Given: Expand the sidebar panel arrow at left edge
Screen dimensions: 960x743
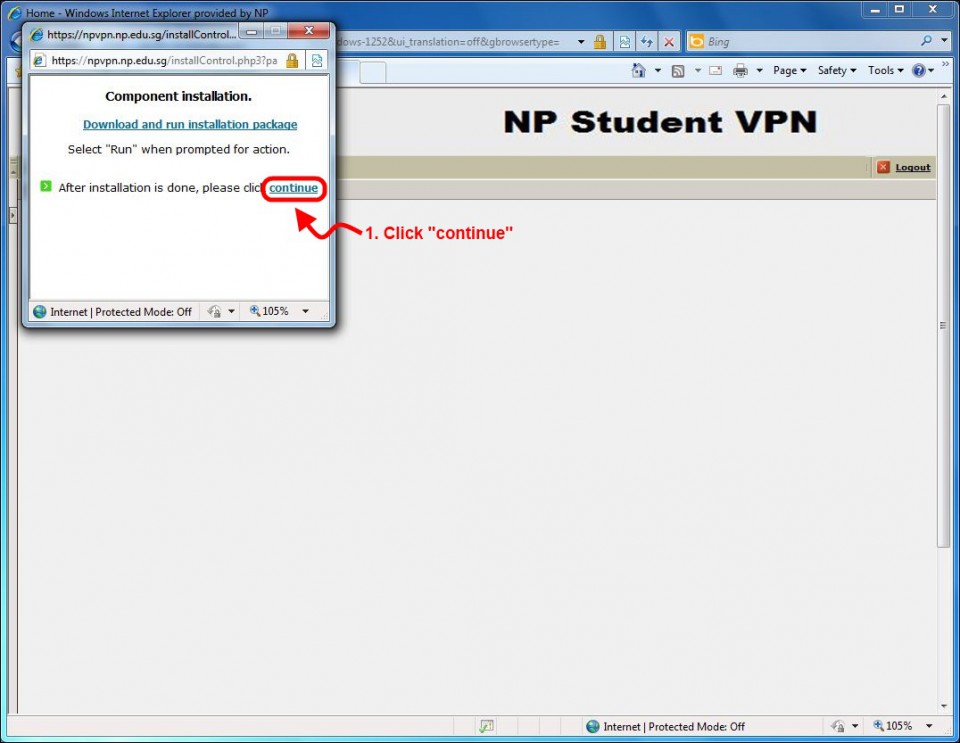Looking at the screenshot, I should pos(12,215).
